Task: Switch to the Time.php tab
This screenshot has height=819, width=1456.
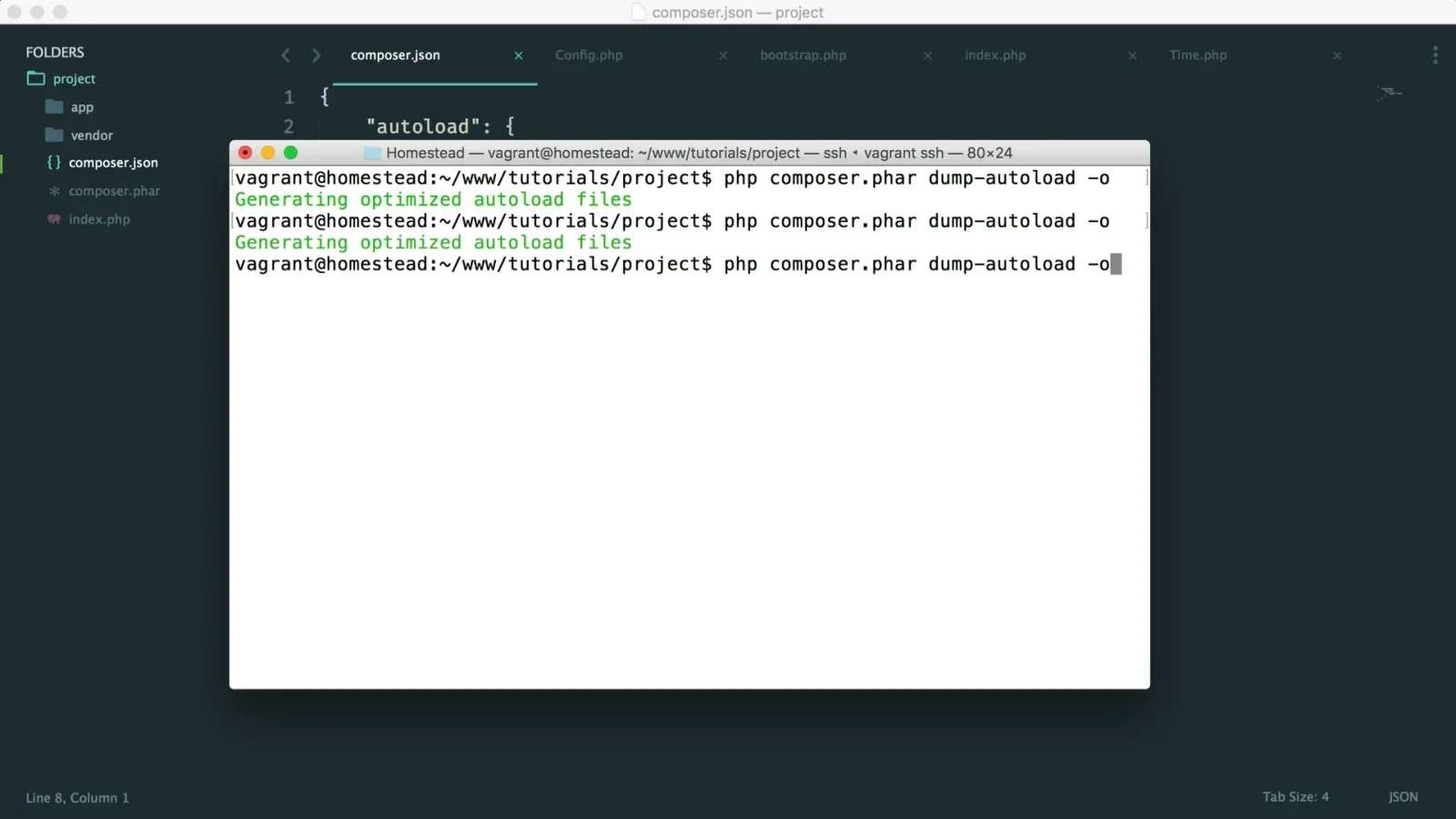Action: 1198,56
